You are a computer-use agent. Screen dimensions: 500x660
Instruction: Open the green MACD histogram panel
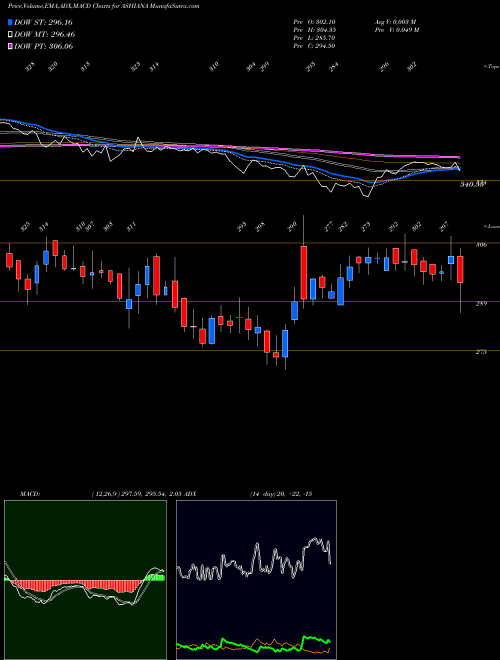click(85, 580)
